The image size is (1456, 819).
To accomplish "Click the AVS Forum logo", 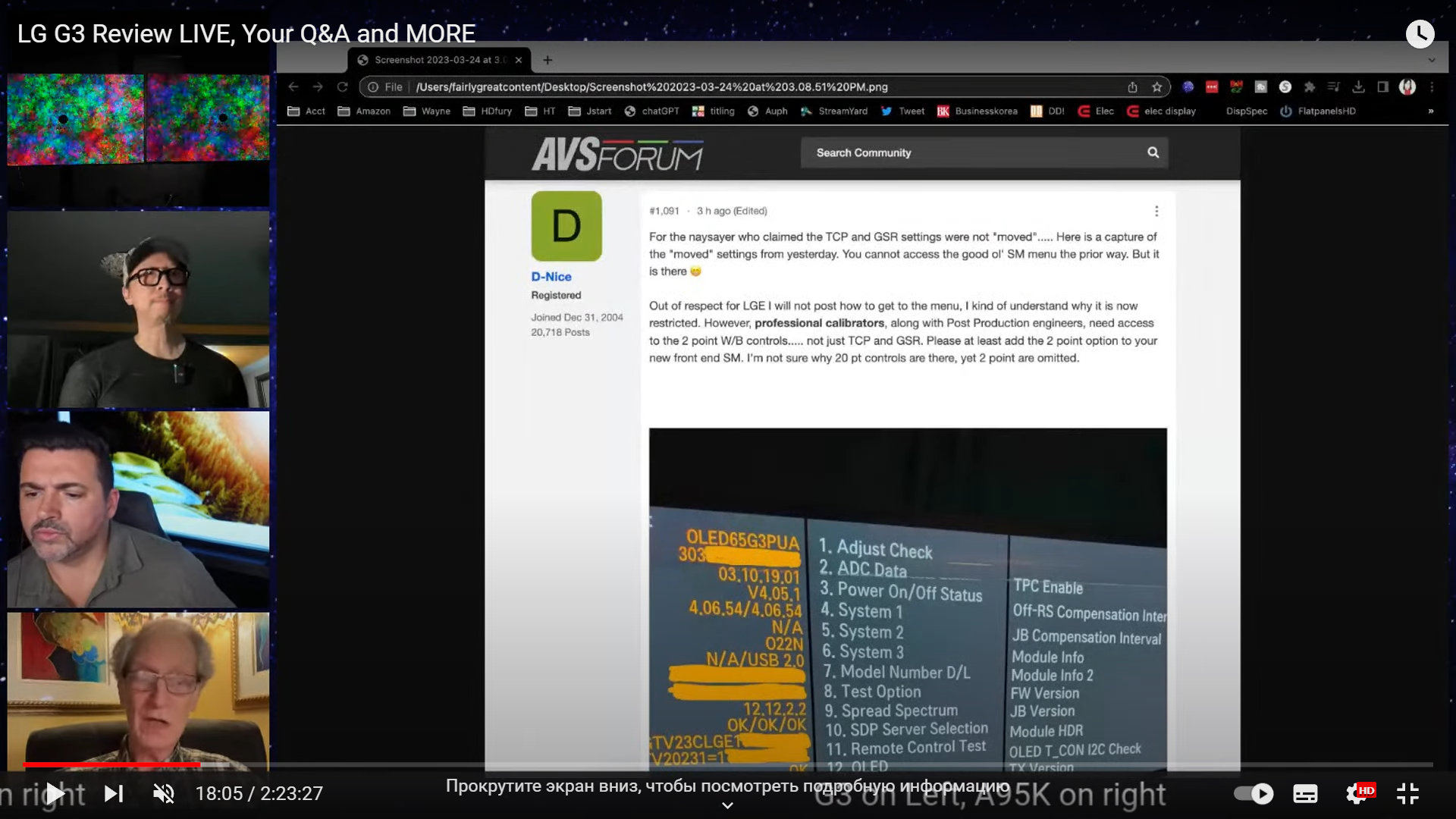I will [617, 154].
